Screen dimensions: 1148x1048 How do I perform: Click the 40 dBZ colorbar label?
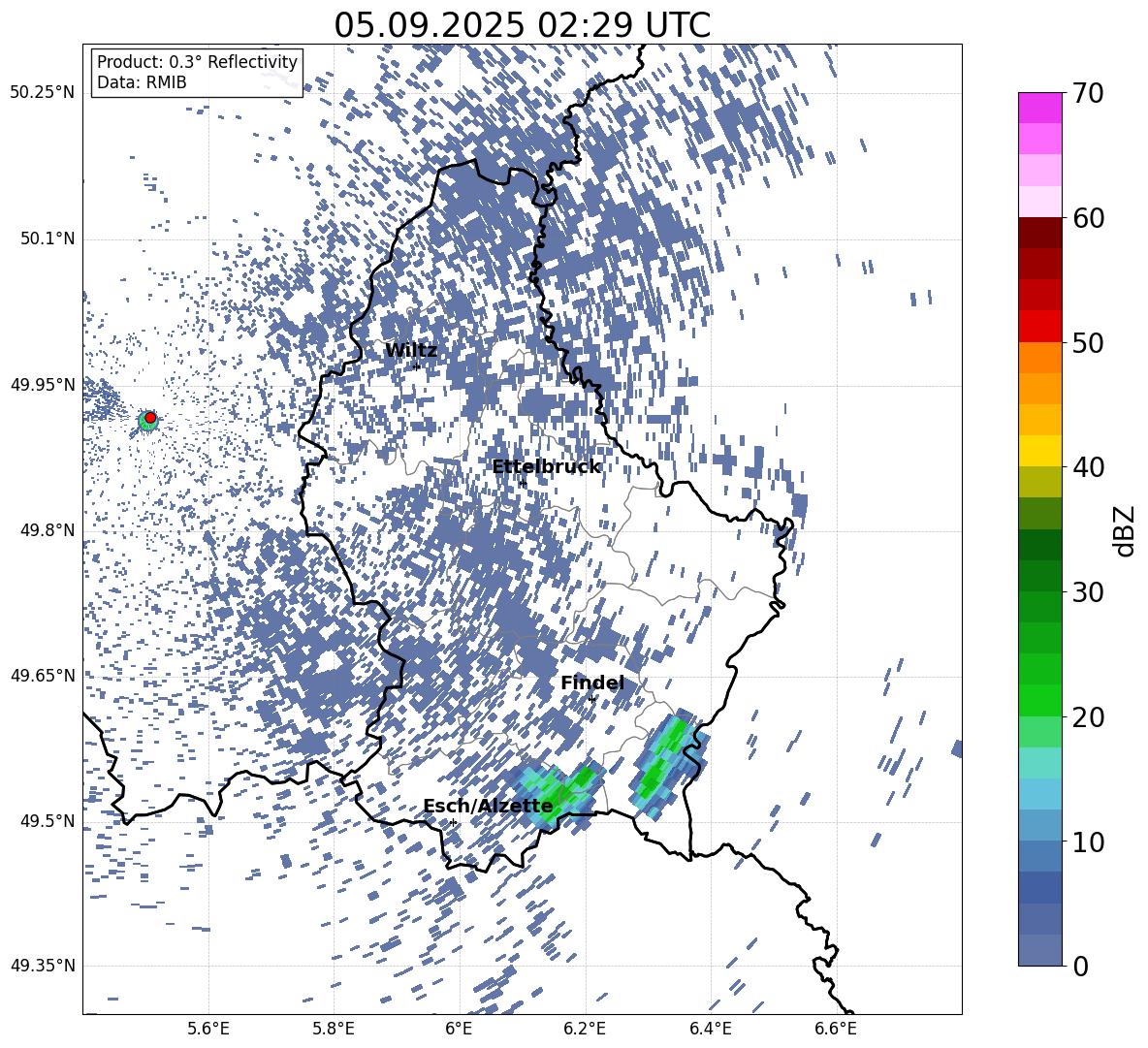click(1087, 467)
